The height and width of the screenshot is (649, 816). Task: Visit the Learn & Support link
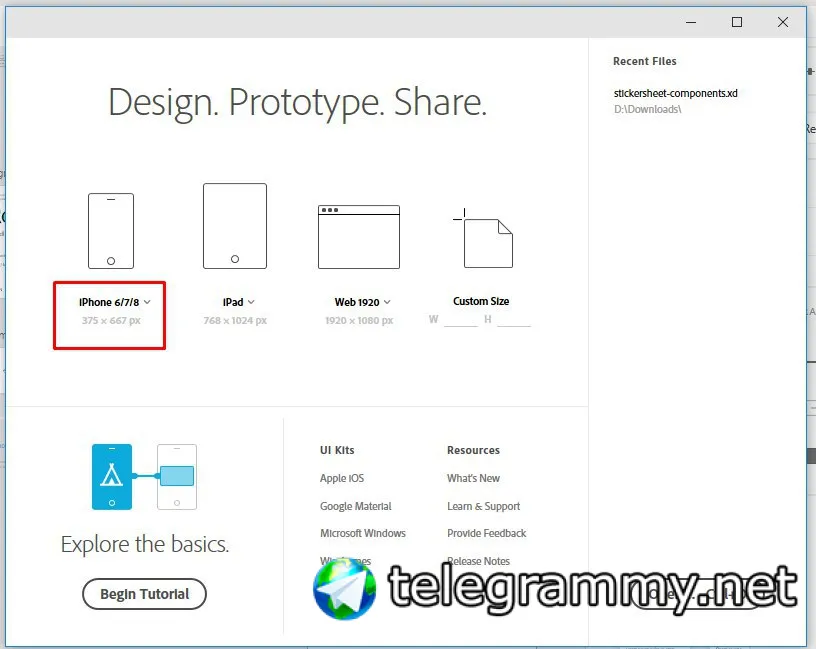coord(483,506)
